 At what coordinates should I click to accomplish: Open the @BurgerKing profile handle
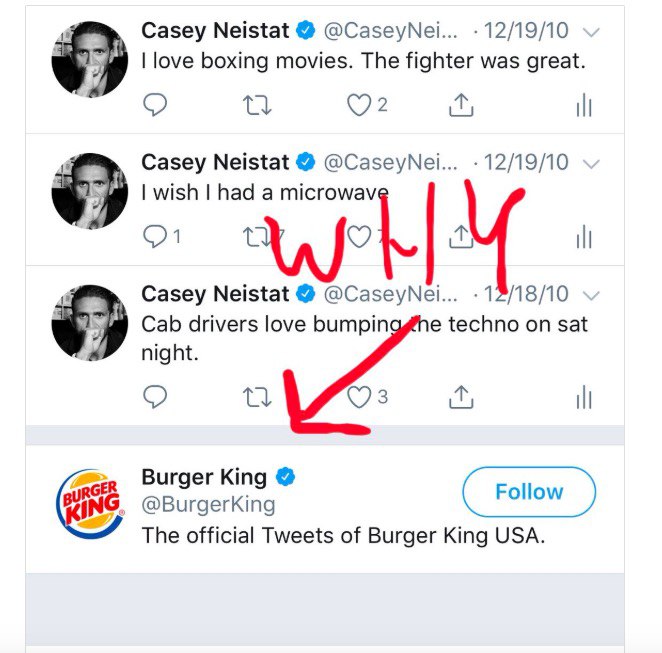click(208, 504)
